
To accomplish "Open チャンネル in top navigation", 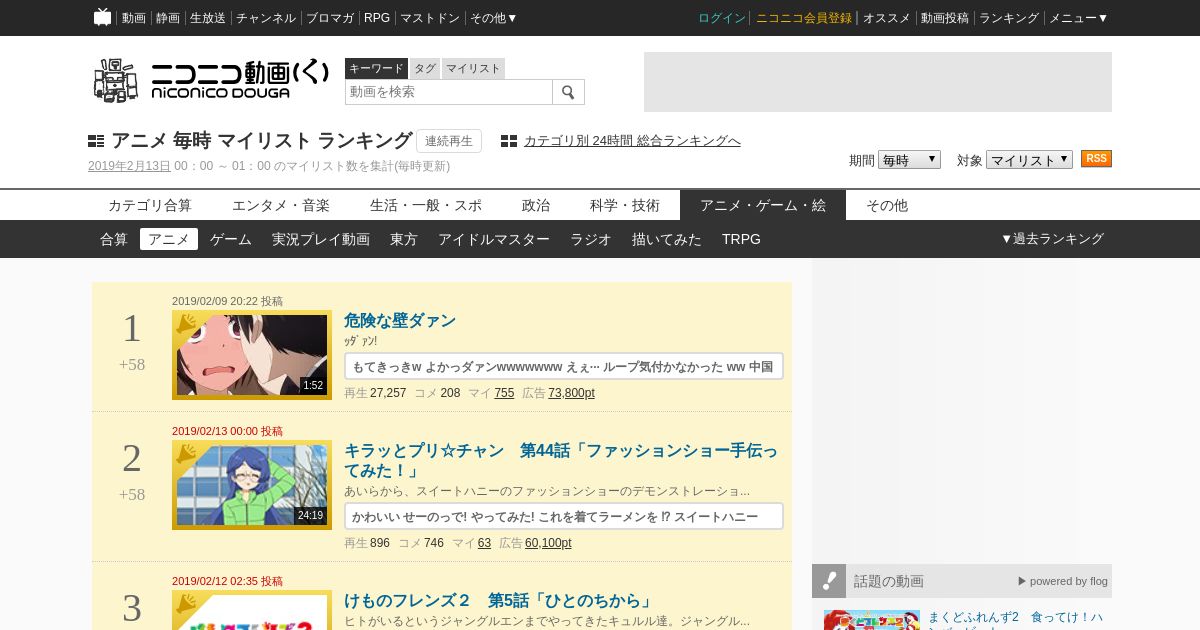I will point(266,18).
